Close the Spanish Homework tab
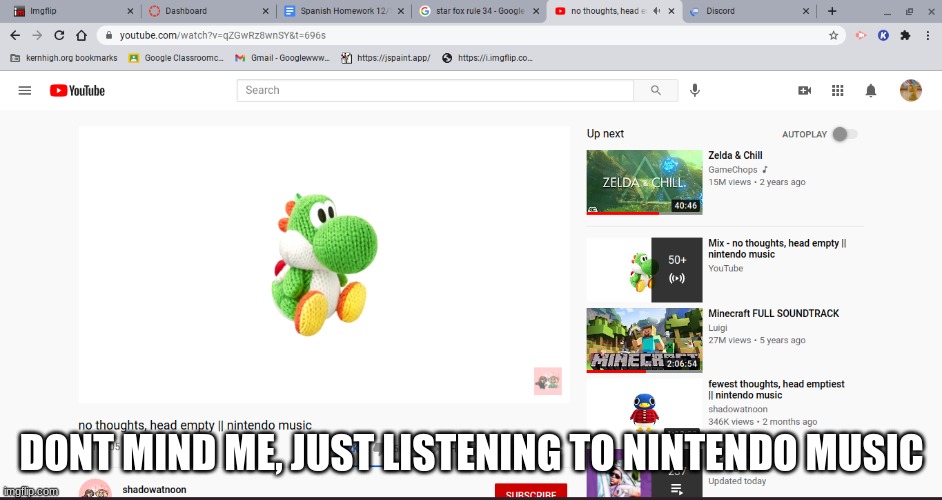This screenshot has width=942, height=500. pos(401,11)
